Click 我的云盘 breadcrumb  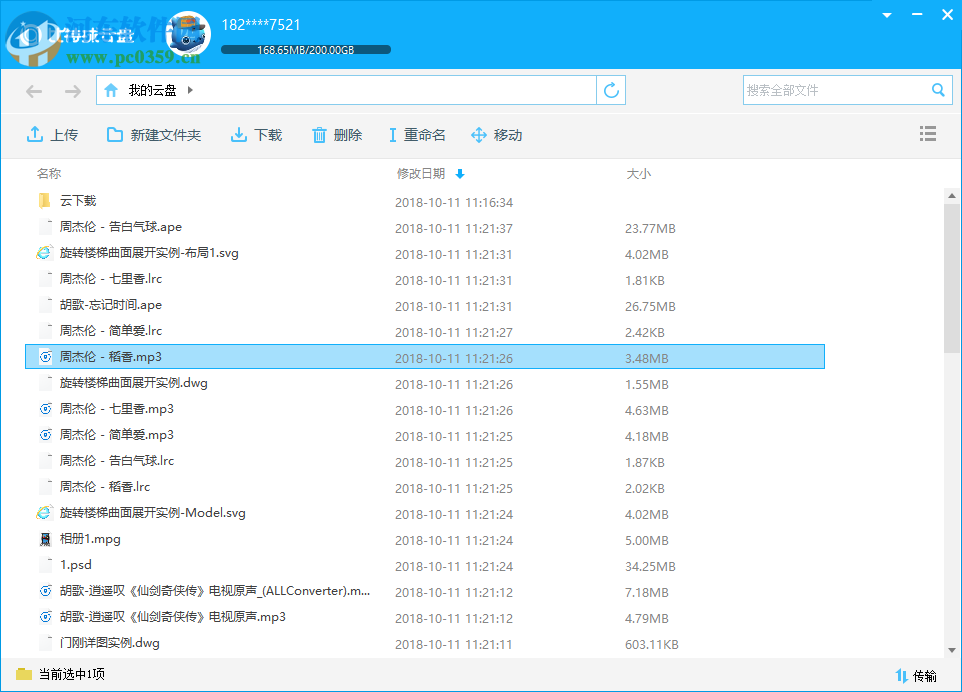coord(152,90)
